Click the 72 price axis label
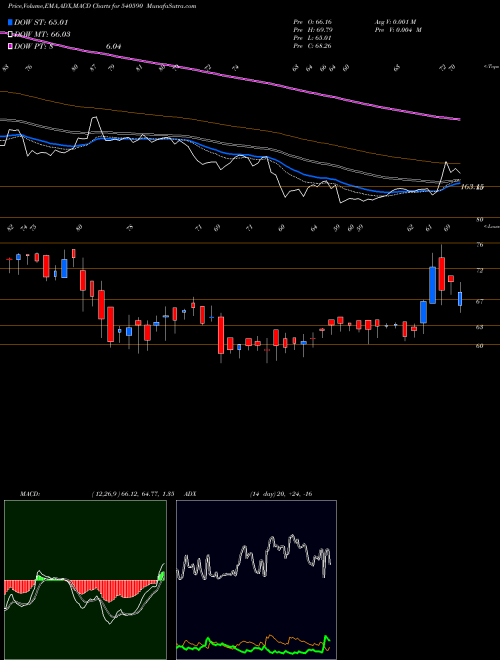The height and width of the screenshot is (660, 500). [480, 271]
